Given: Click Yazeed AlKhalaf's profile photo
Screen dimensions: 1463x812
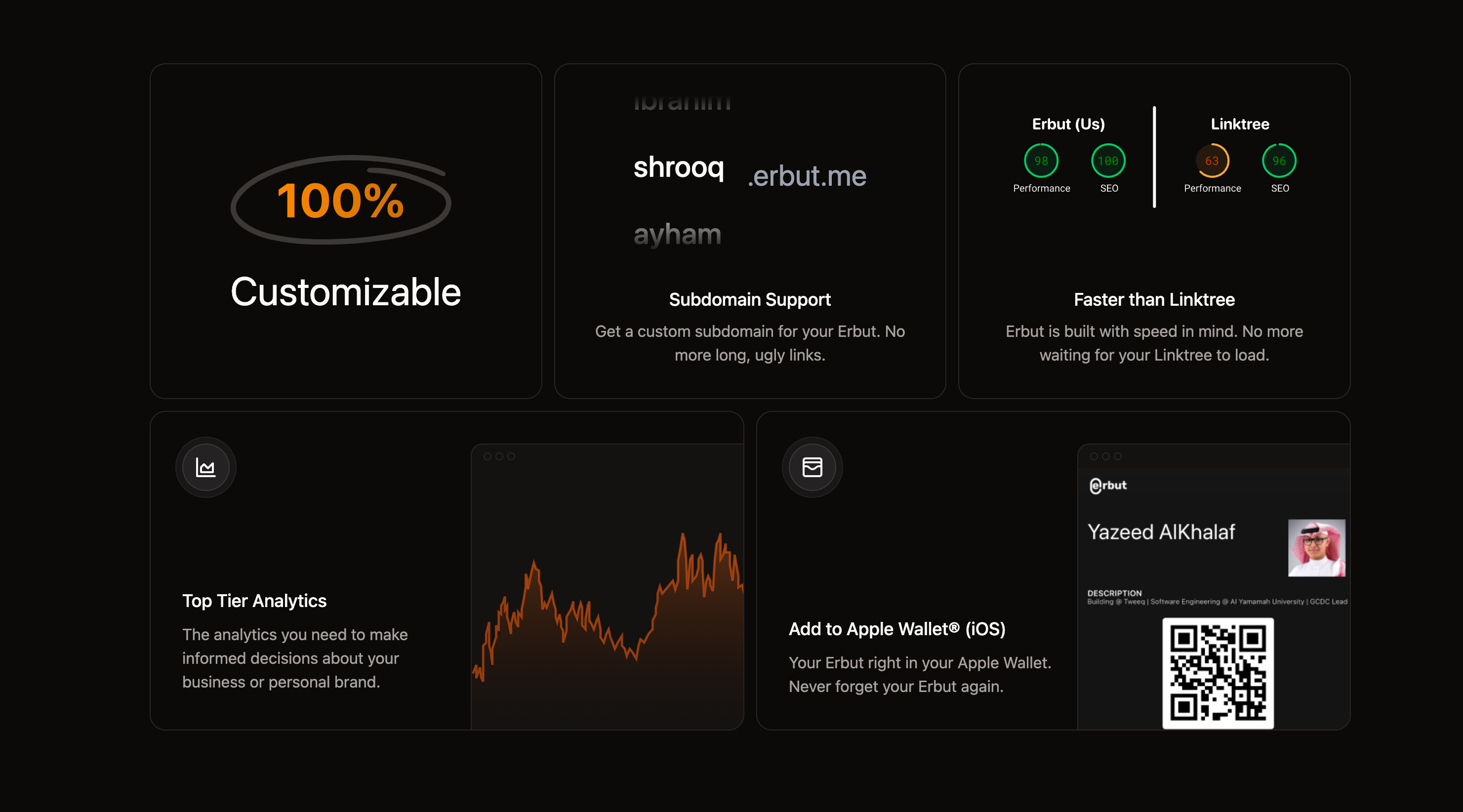Looking at the screenshot, I should tap(1316, 547).
